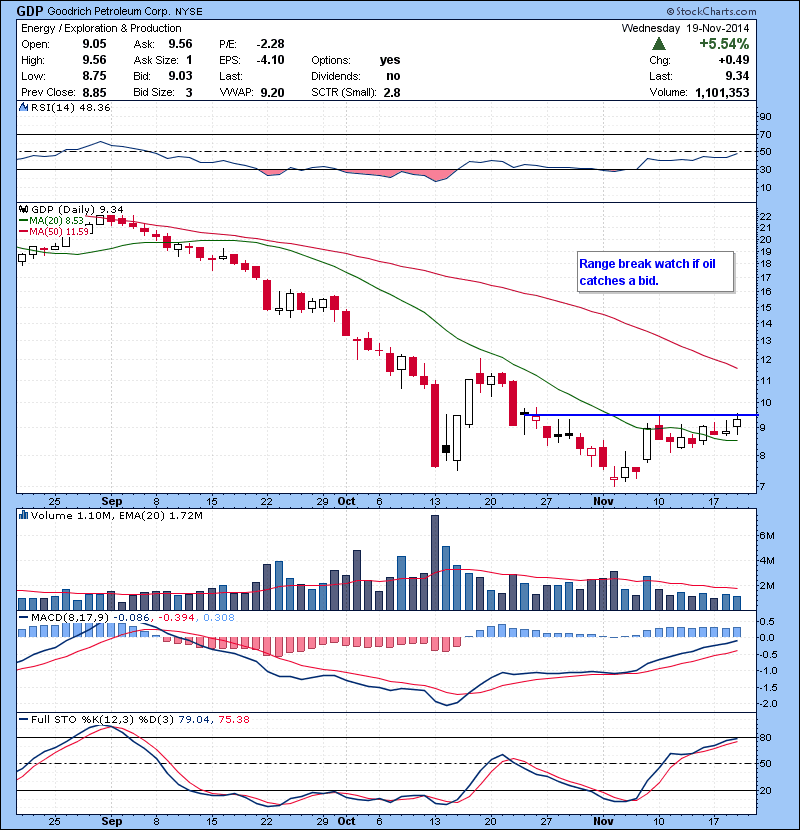Click the High value in the quote table
This screenshot has width=800, height=830.
(x=94, y=60)
